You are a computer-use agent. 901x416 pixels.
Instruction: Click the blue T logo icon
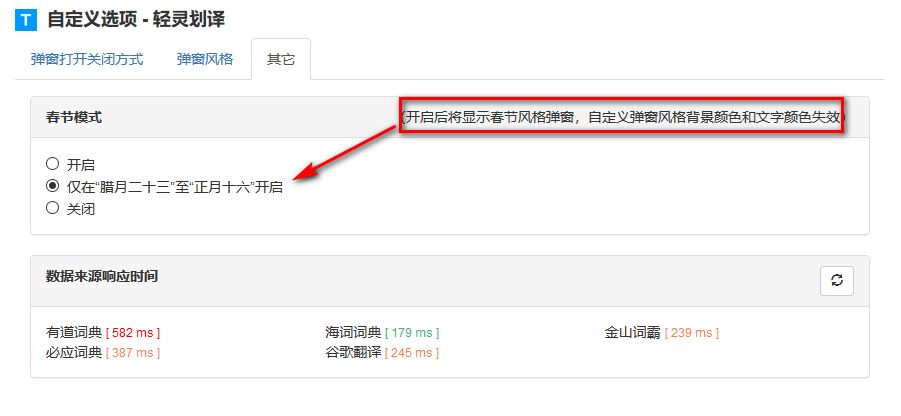[26, 20]
